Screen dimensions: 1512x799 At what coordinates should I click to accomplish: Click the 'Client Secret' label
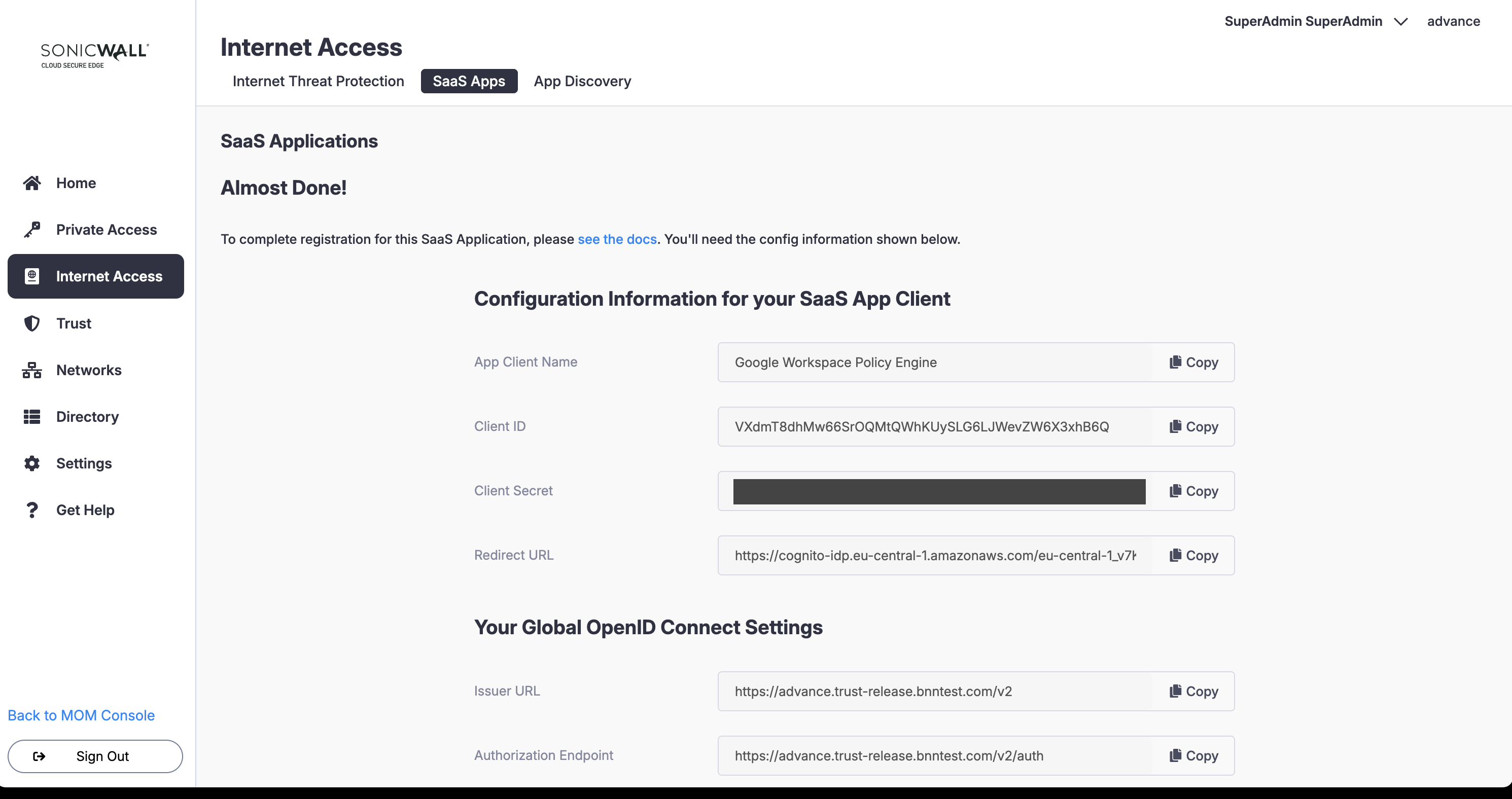[x=514, y=491]
